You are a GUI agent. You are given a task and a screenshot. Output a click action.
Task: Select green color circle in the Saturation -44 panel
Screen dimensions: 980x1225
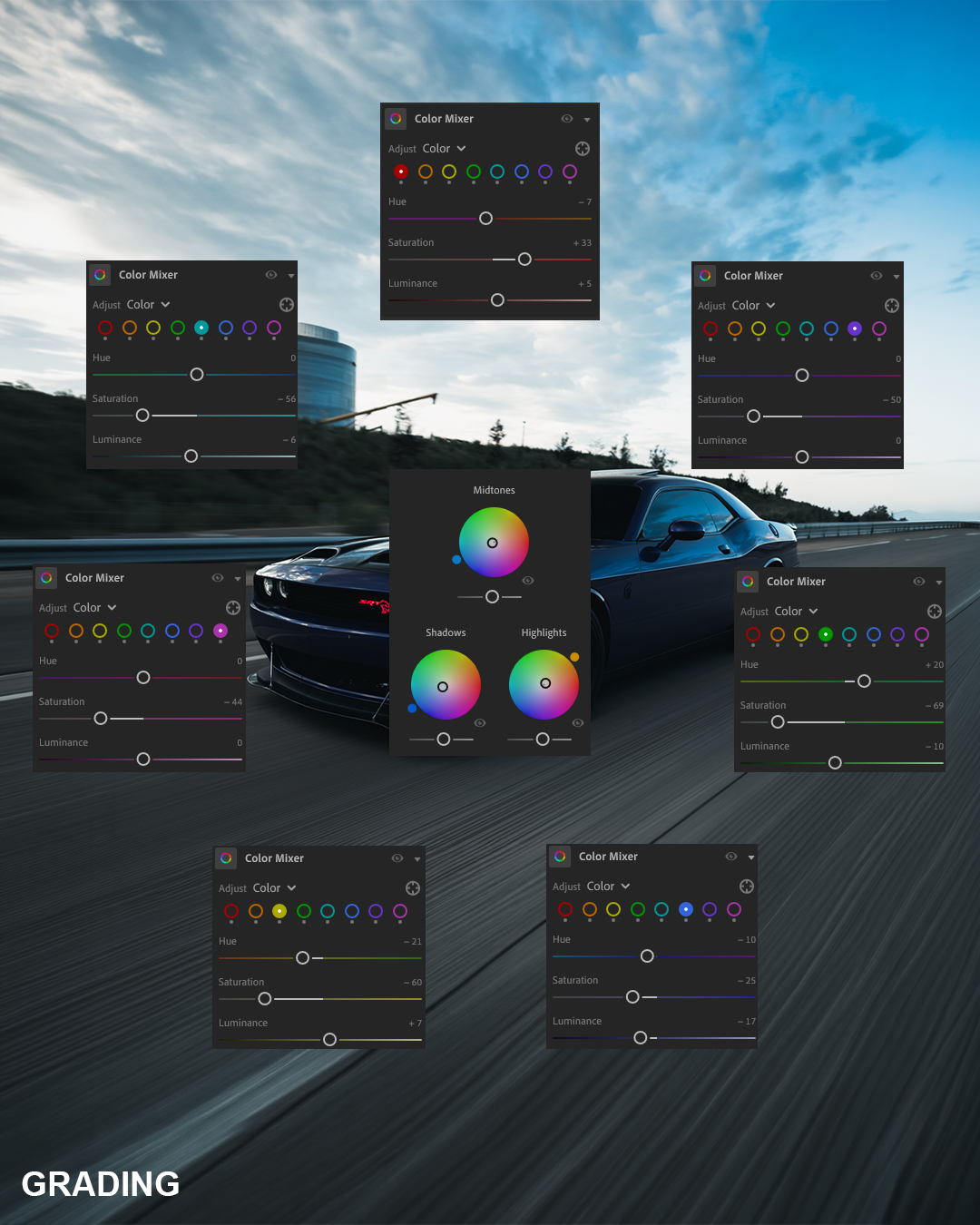pos(124,632)
